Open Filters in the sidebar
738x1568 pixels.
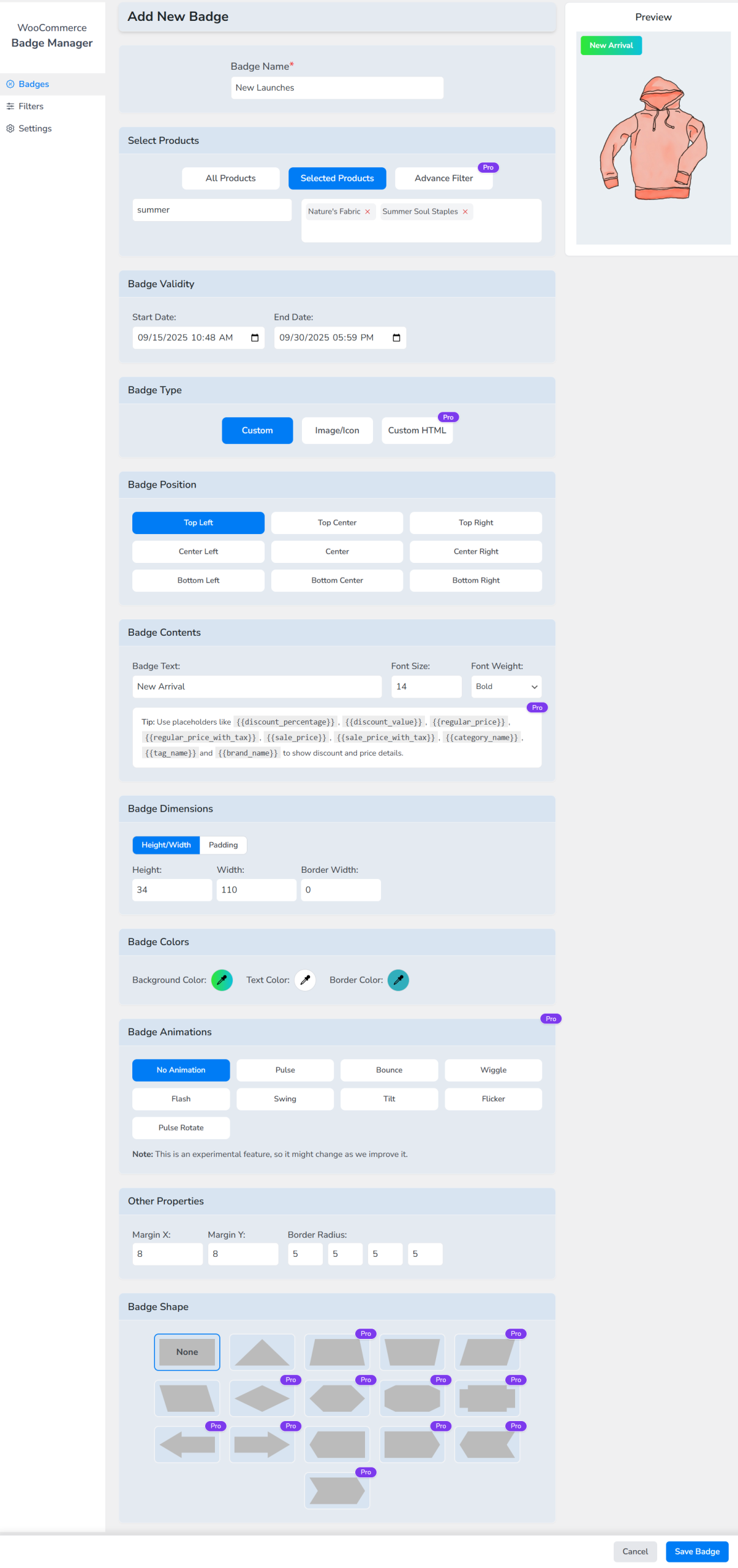tap(31, 107)
